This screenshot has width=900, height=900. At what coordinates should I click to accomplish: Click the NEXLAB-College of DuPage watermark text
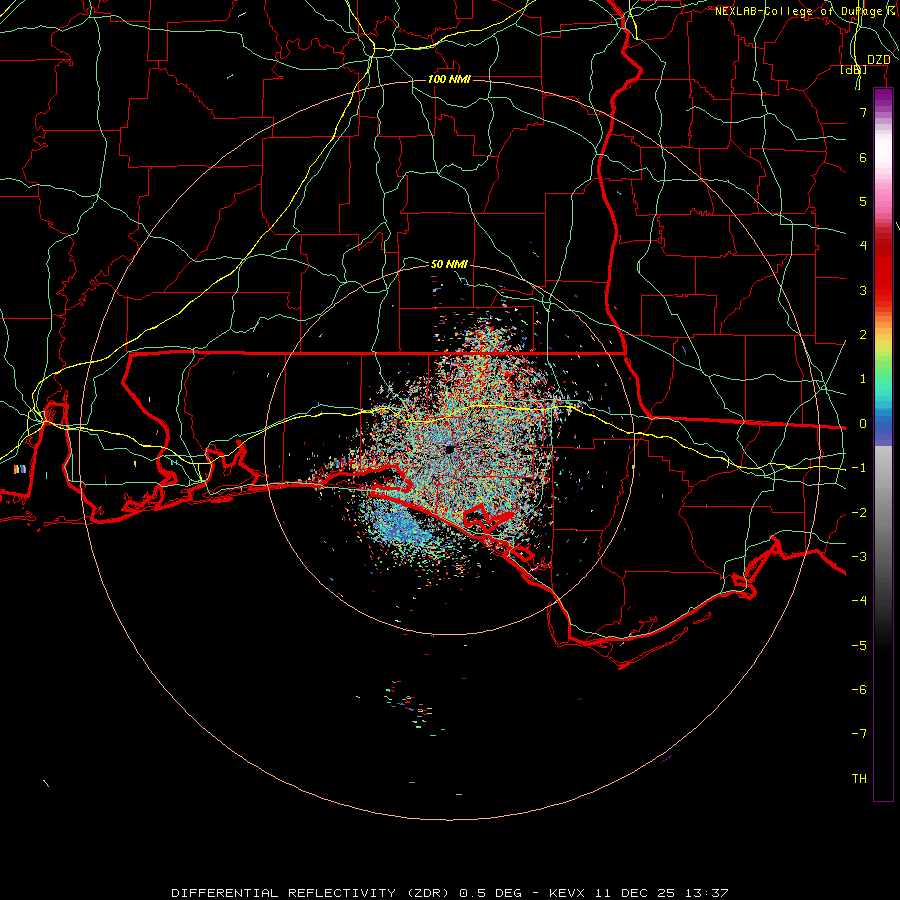point(805,11)
